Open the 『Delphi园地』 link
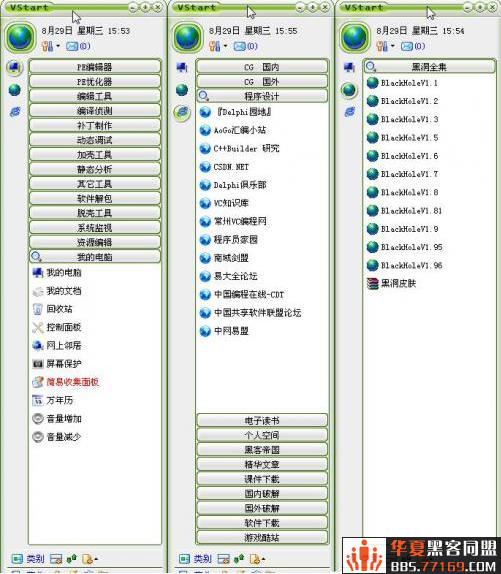The image size is (501, 574). pos(235,112)
